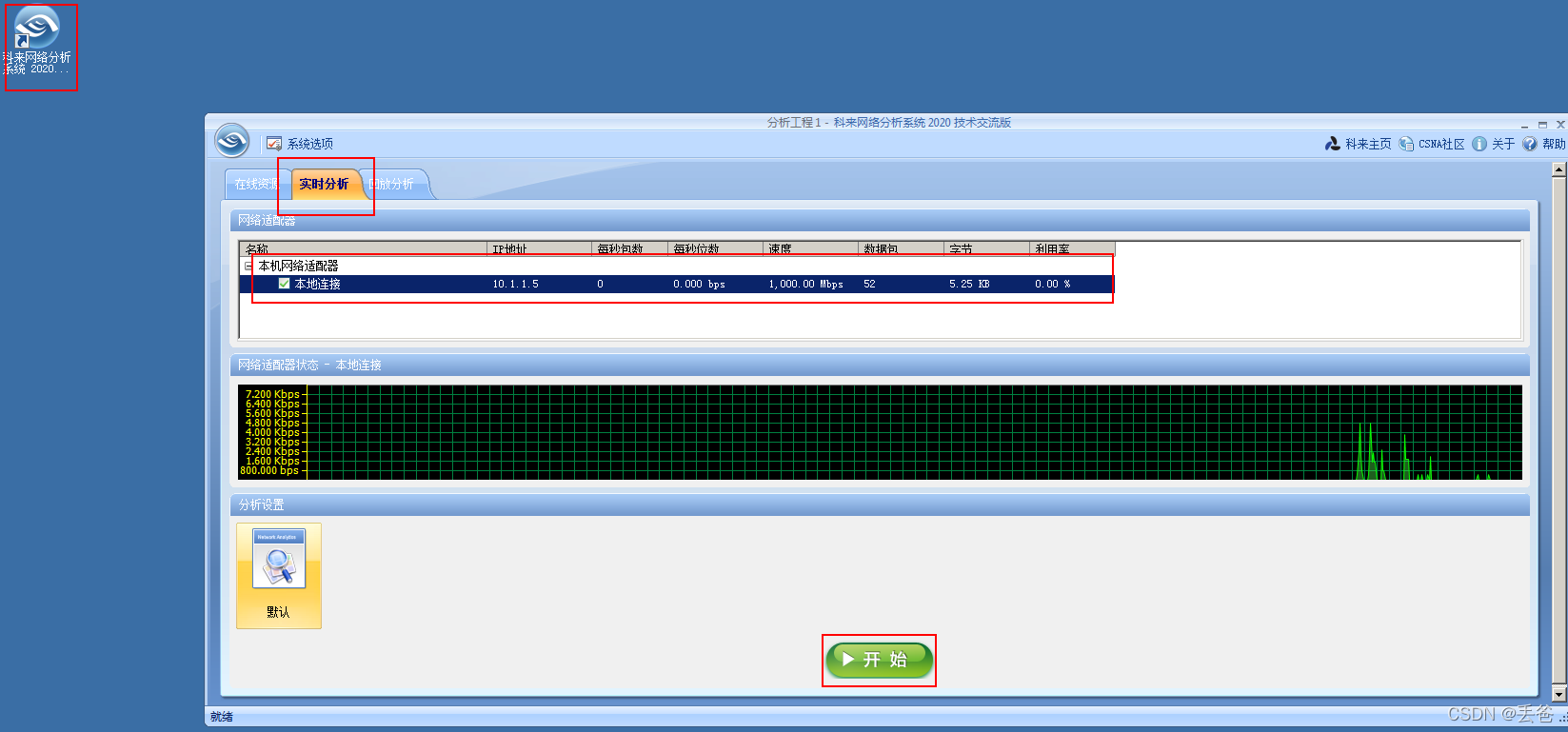
Task: Click the 每秒位数 column header
Action: pos(715,248)
